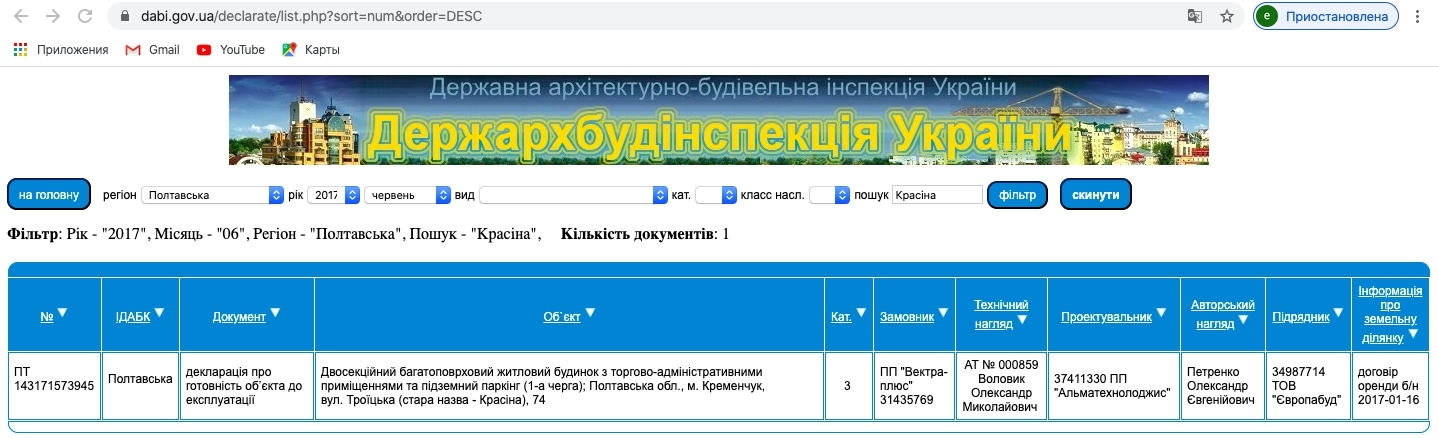Sort by the № column header

46,317
